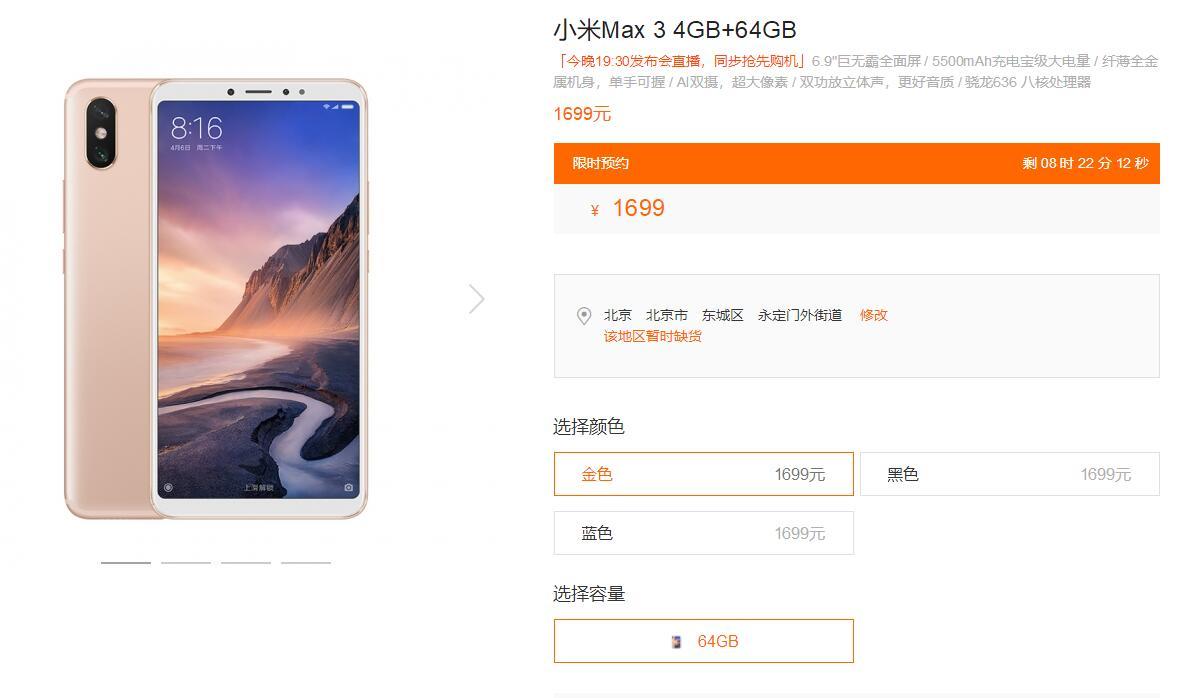Click the gold Mi Max 3 product image
This screenshot has height=698, width=1192.
[x=216, y=299]
